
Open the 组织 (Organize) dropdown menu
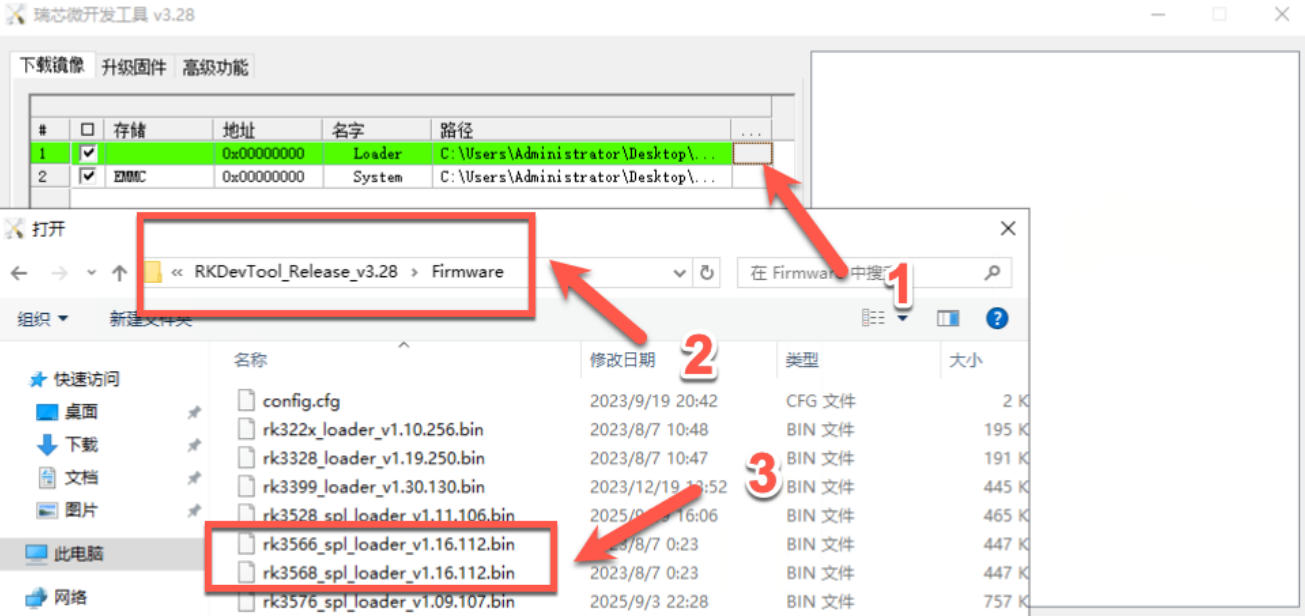point(43,319)
